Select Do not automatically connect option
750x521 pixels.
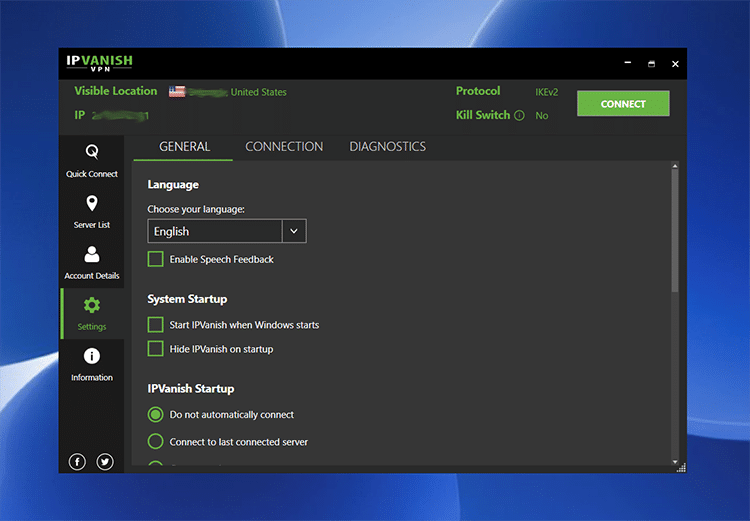(x=155, y=414)
